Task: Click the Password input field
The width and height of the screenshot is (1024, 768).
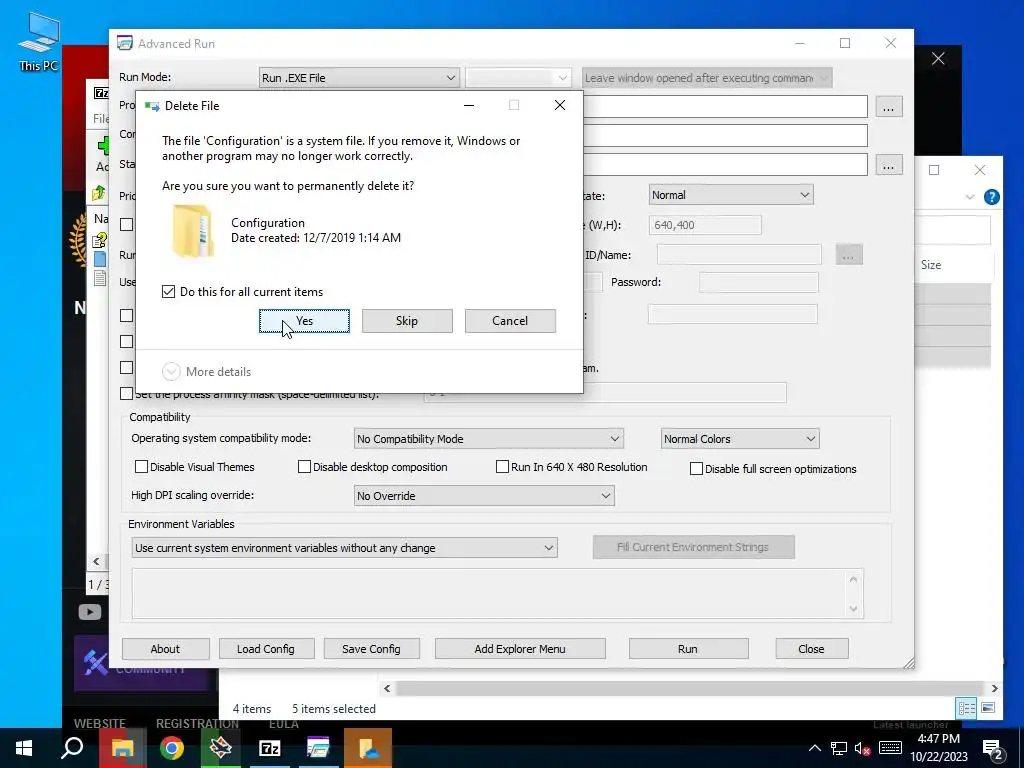Action: [758, 282]
